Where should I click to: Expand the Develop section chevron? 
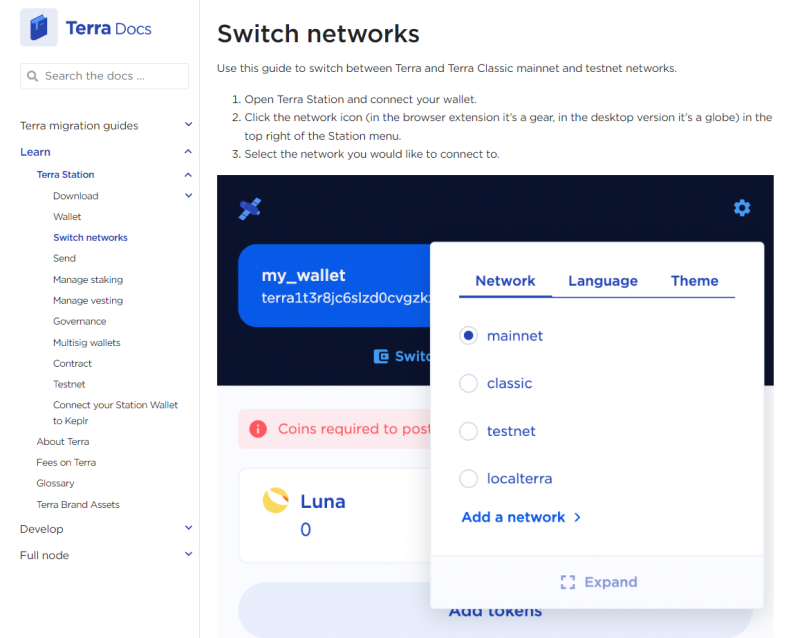point(188,528)
